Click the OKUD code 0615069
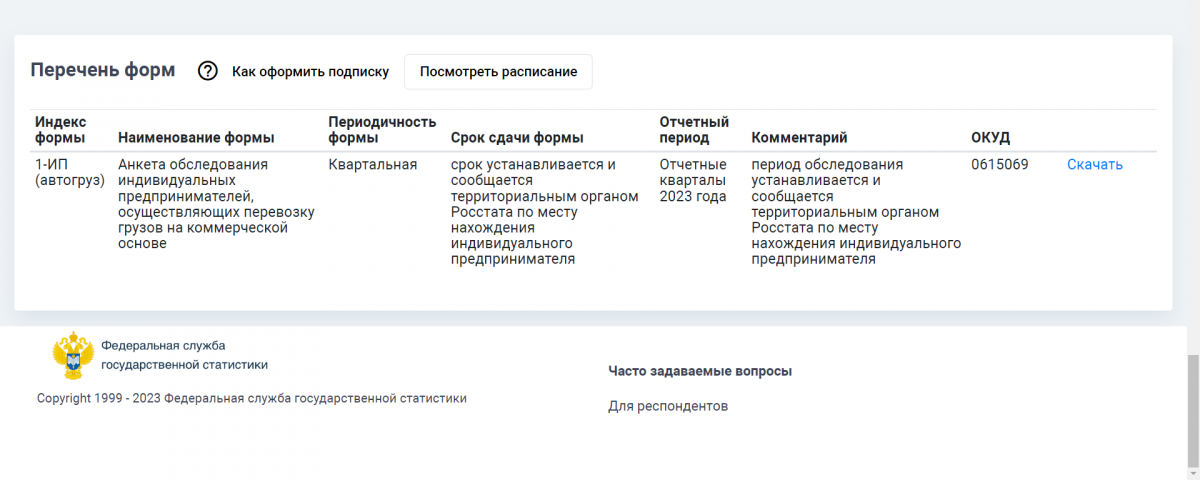This screenshot has height=480, width=1200. pyautogui.click(x=1000, y=165)
